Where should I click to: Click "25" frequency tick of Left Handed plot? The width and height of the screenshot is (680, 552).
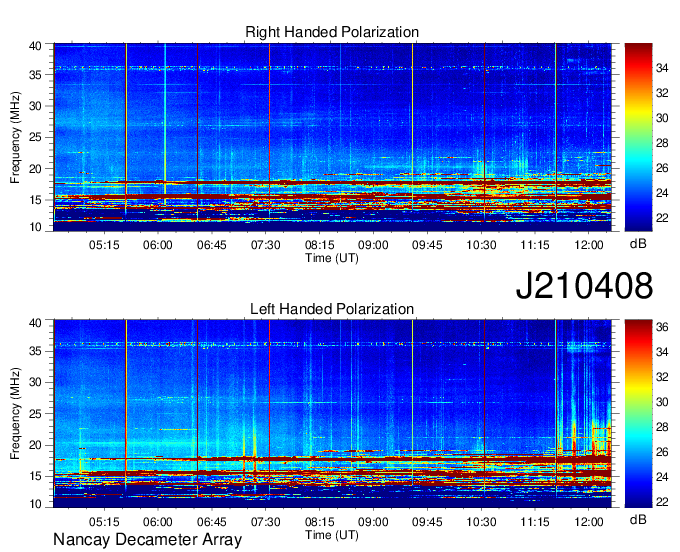tap(35, 414)
